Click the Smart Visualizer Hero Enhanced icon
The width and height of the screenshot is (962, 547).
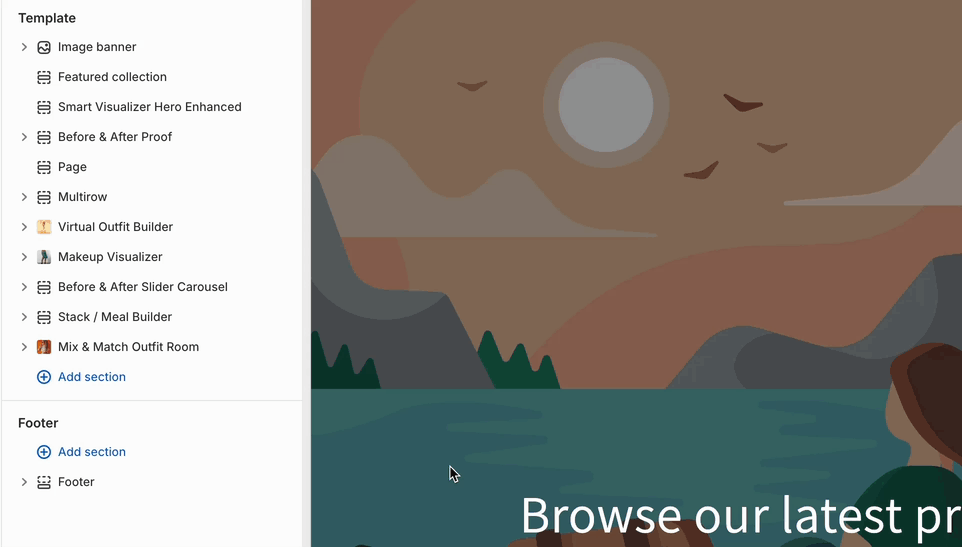tap(44, 107)
